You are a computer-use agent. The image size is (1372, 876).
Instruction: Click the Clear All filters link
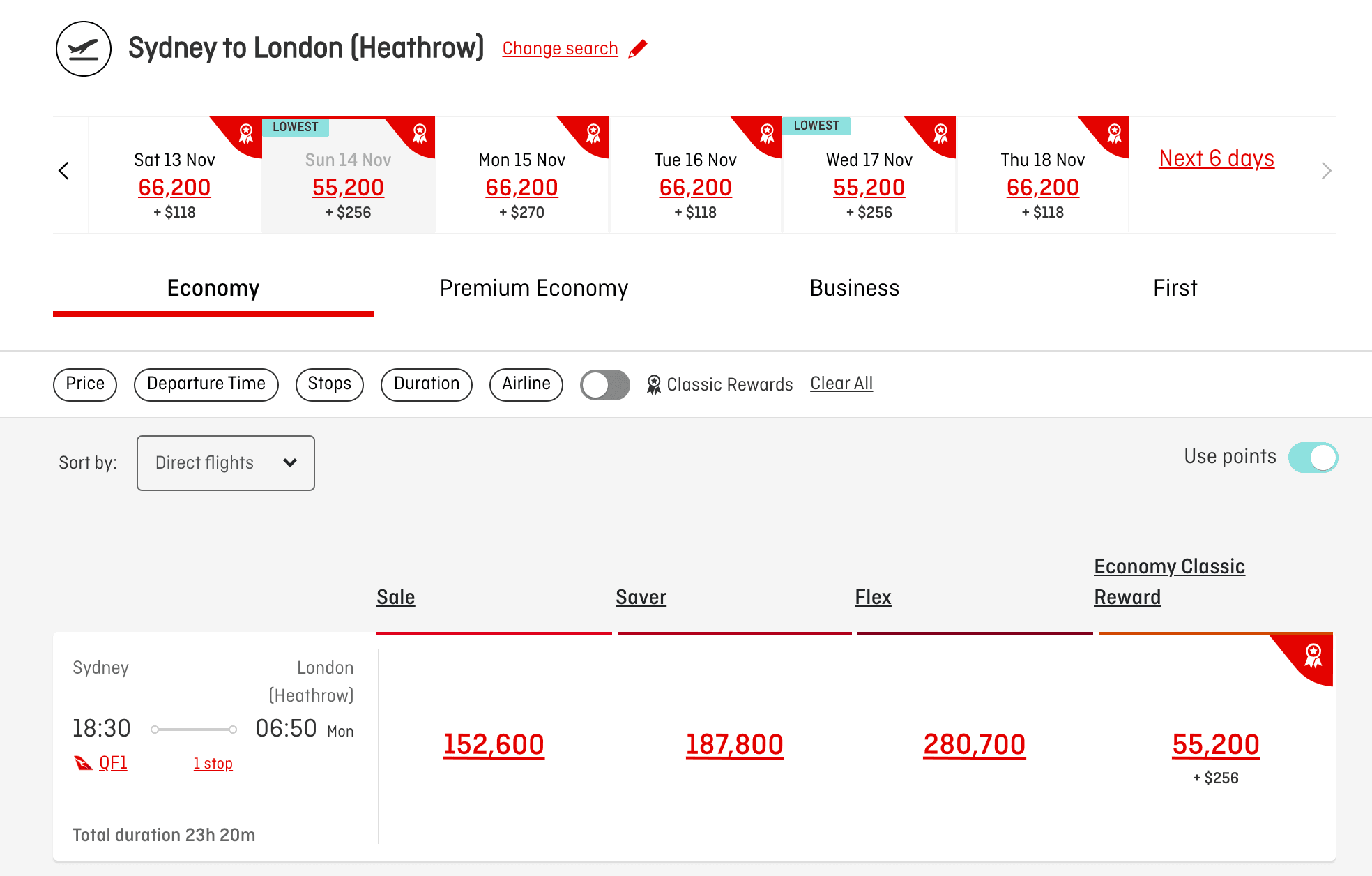(x=841, y=384)
